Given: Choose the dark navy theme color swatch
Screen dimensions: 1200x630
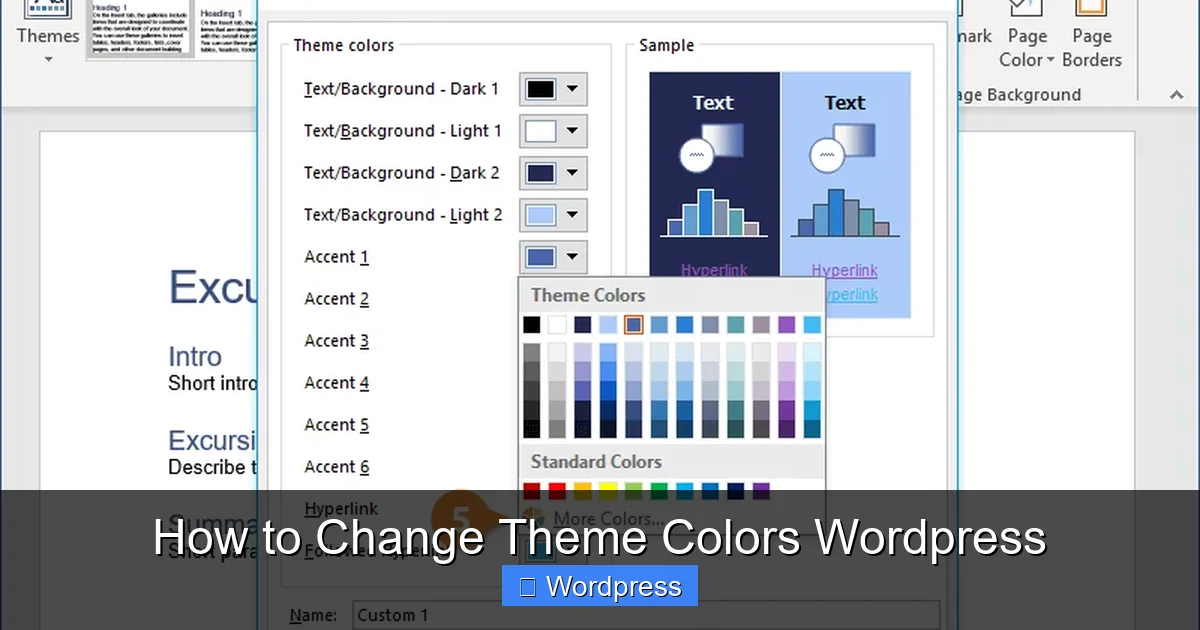Looking at the screenshot, I should 582,325.
